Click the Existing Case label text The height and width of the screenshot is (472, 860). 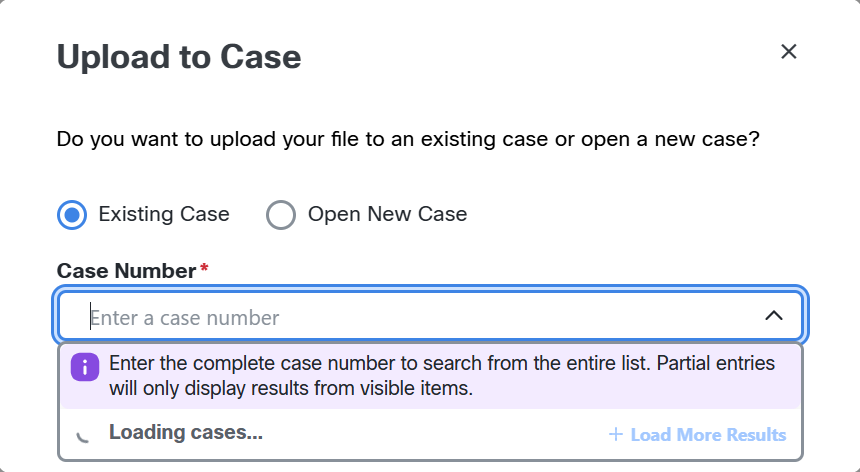click(x=164, y=214)
